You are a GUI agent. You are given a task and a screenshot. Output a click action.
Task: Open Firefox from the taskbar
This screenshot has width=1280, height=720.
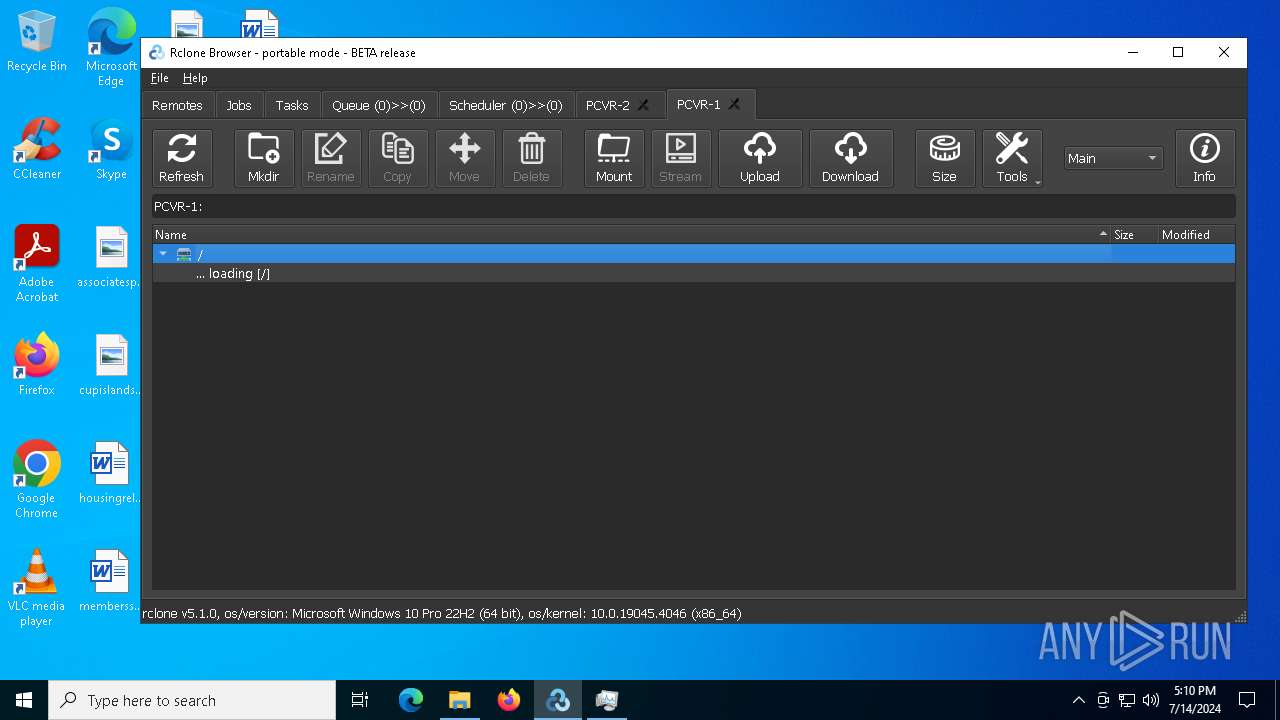[509, 700]
